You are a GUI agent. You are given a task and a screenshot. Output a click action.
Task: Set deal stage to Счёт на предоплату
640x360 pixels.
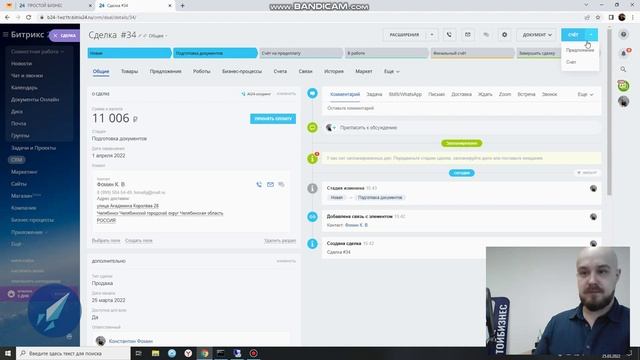tap(301, 53)
